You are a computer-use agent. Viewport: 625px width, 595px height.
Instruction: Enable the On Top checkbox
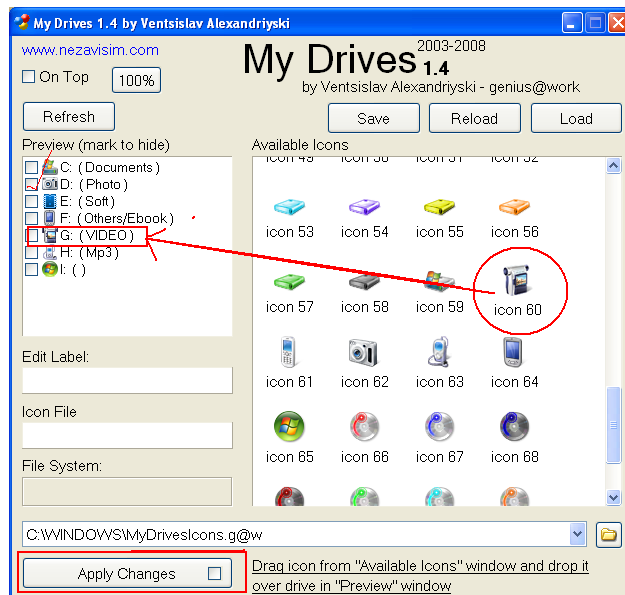(x=28, y=77)
